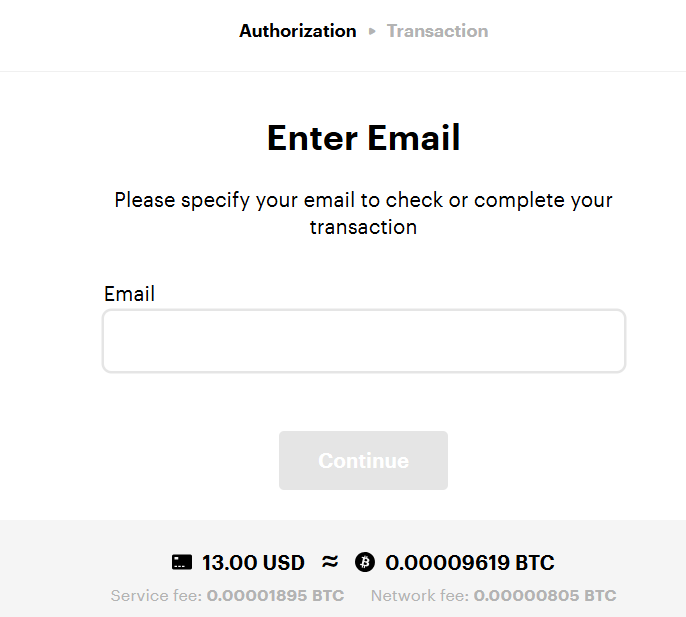Click the 0.00009619 BTC amount
The height and width of the screenshot is (617, 686).
point(470,563)
